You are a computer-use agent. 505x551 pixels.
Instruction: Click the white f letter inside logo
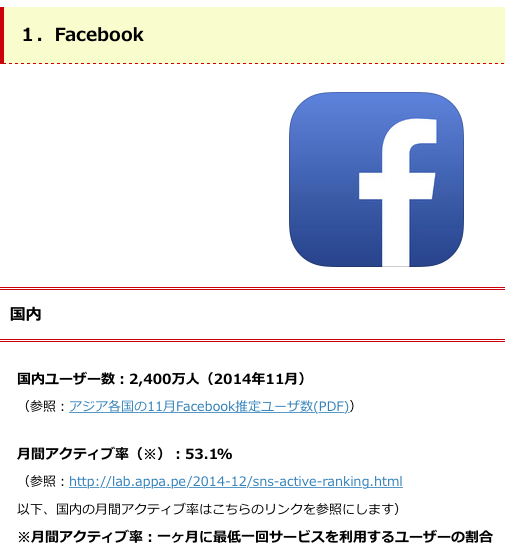coord(398,193)
